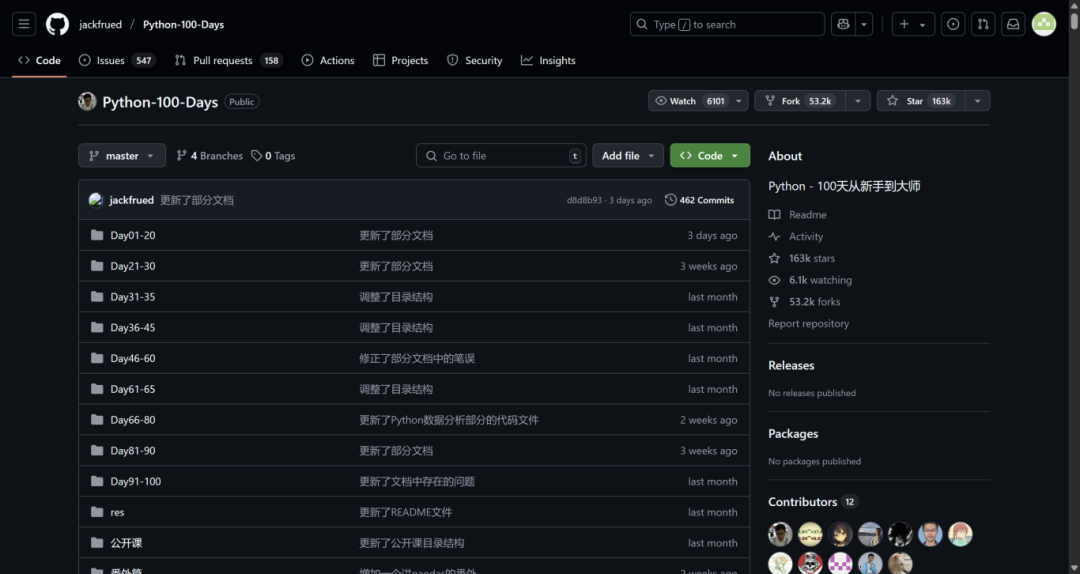The image size is (1080, 574).
Task: Fork the repository with Fork button
Action: [x=800, y=101]
